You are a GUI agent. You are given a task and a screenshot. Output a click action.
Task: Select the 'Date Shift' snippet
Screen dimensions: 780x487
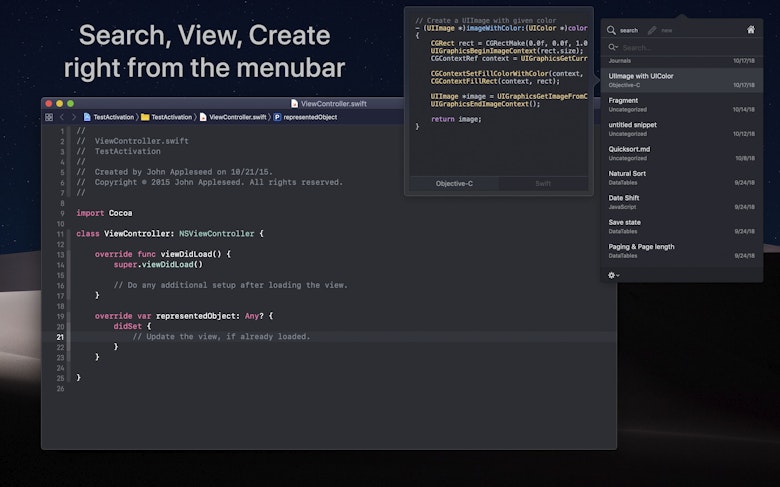682,202
